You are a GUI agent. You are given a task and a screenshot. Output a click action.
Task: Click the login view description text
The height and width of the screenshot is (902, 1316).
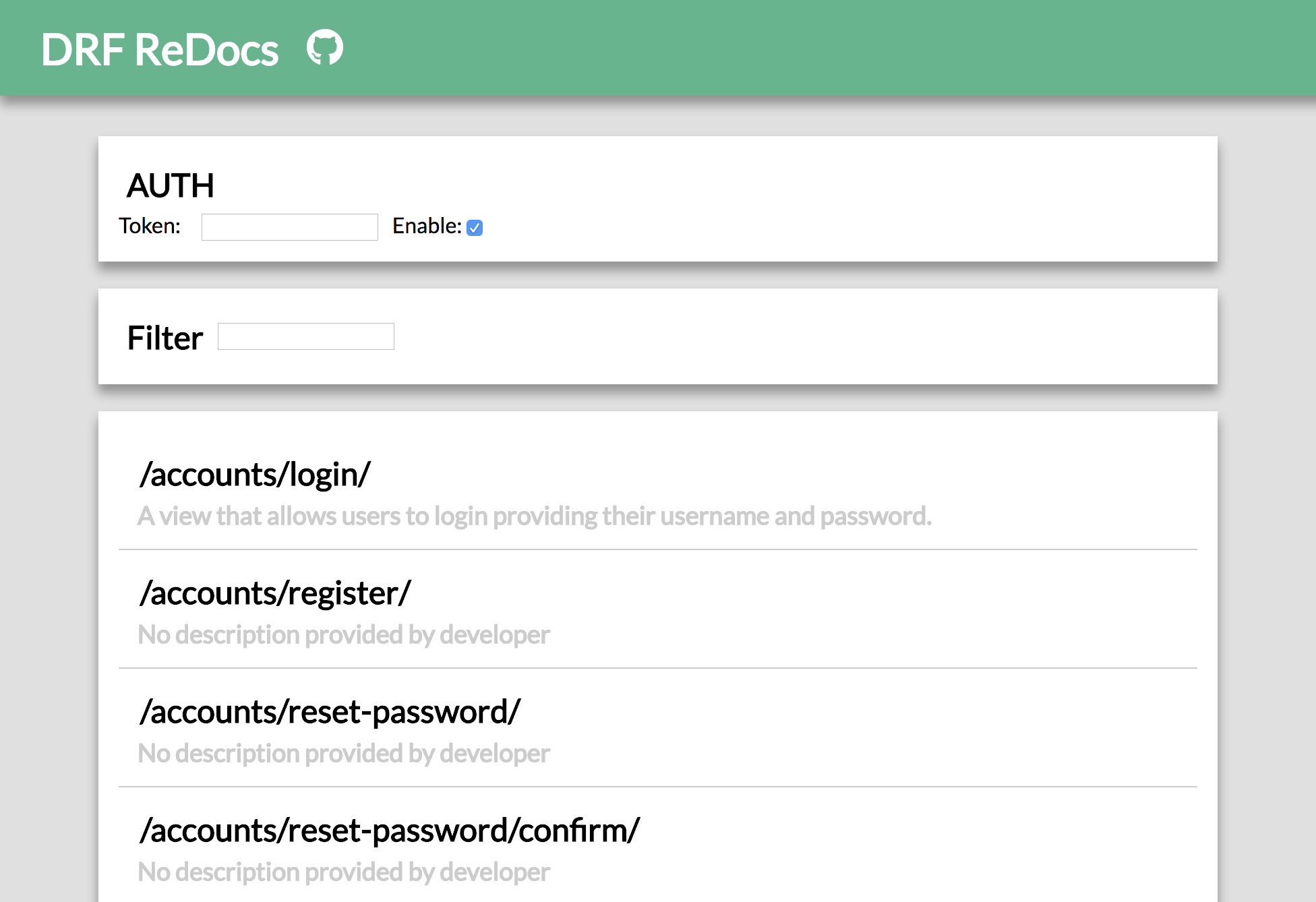535,516
